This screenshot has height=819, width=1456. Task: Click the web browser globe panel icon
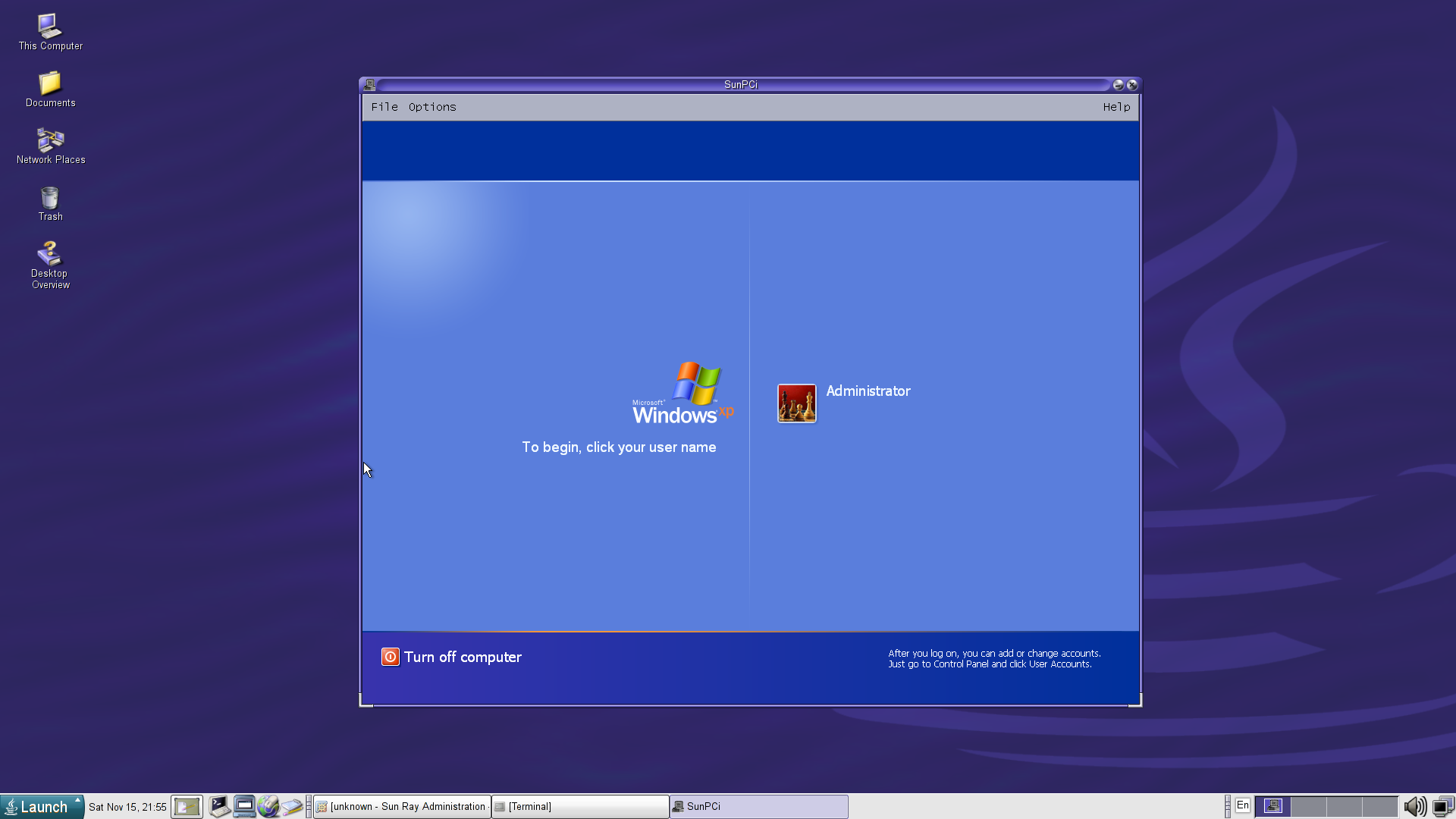268,806
